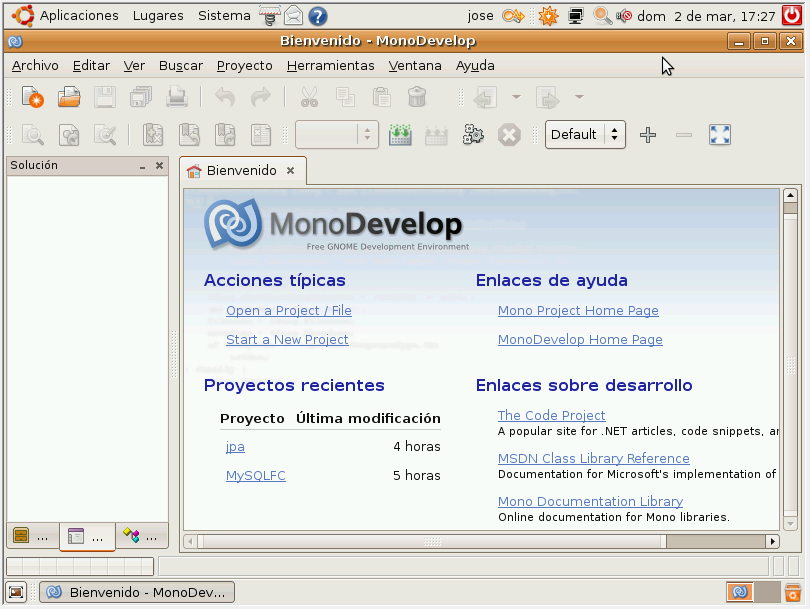
Task: Open a file using the folder icon
Action: [69, 97]
